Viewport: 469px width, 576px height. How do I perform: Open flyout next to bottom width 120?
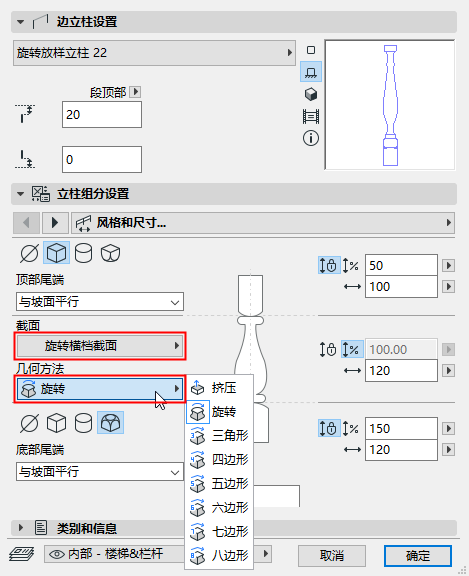tap(448, 449)
